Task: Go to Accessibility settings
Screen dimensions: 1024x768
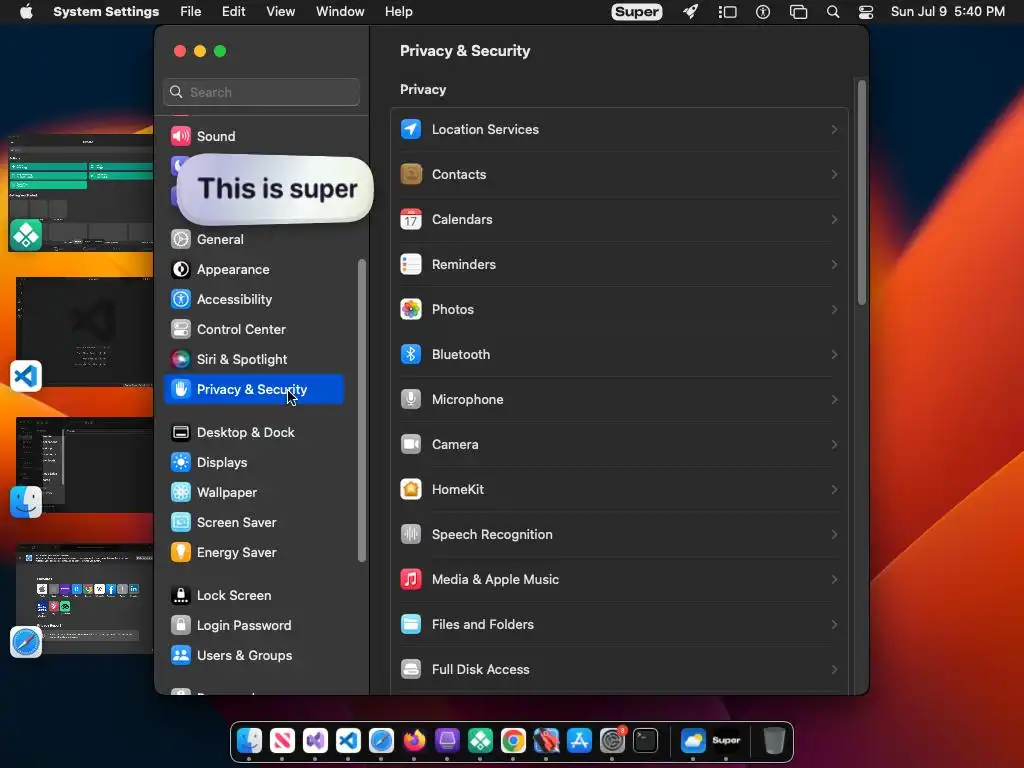Action: (253, 299)
